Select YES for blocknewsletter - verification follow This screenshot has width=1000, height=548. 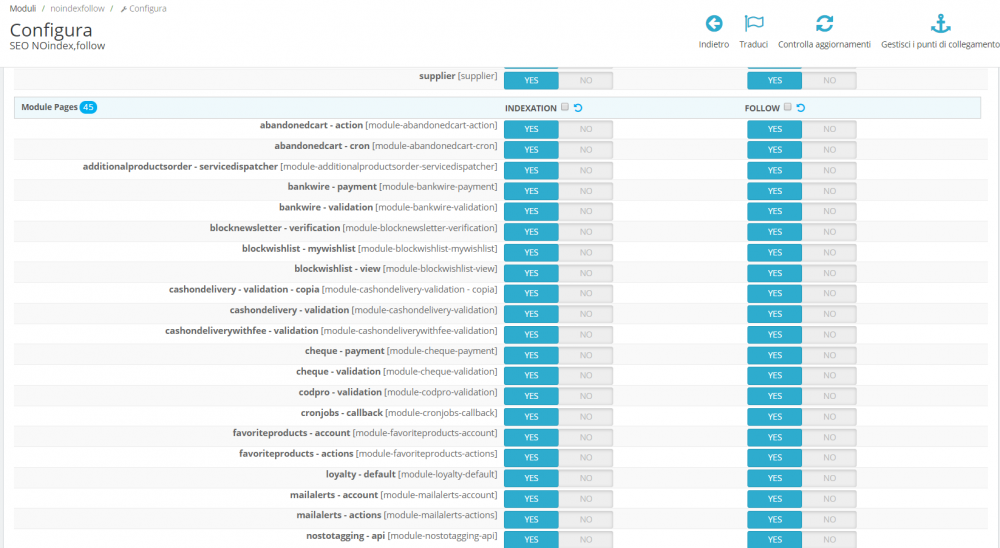point(775,232)
